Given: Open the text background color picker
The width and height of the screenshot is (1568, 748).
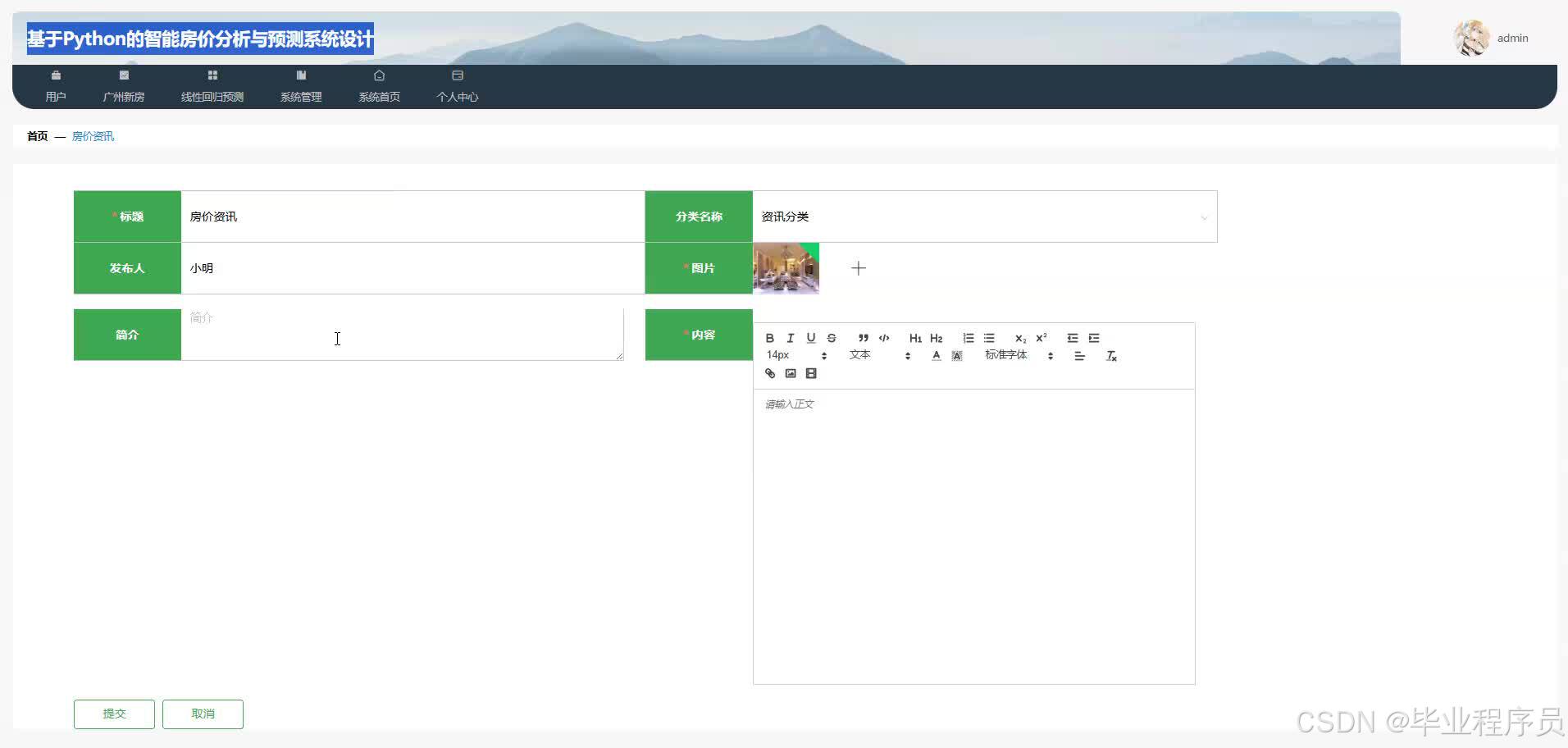Looking at the screenshot, I should click(x=956, y=356).
